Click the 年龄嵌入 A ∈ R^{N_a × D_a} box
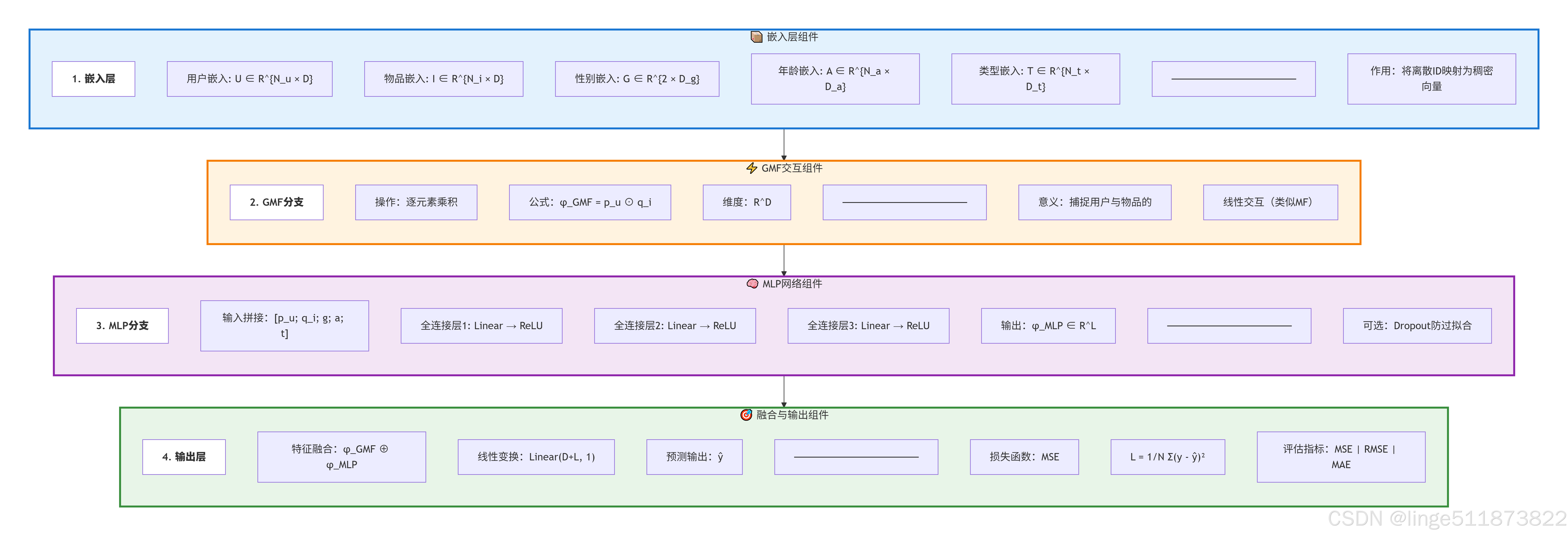This screenshot has height=536, width=1568. [x=835, y=79]
